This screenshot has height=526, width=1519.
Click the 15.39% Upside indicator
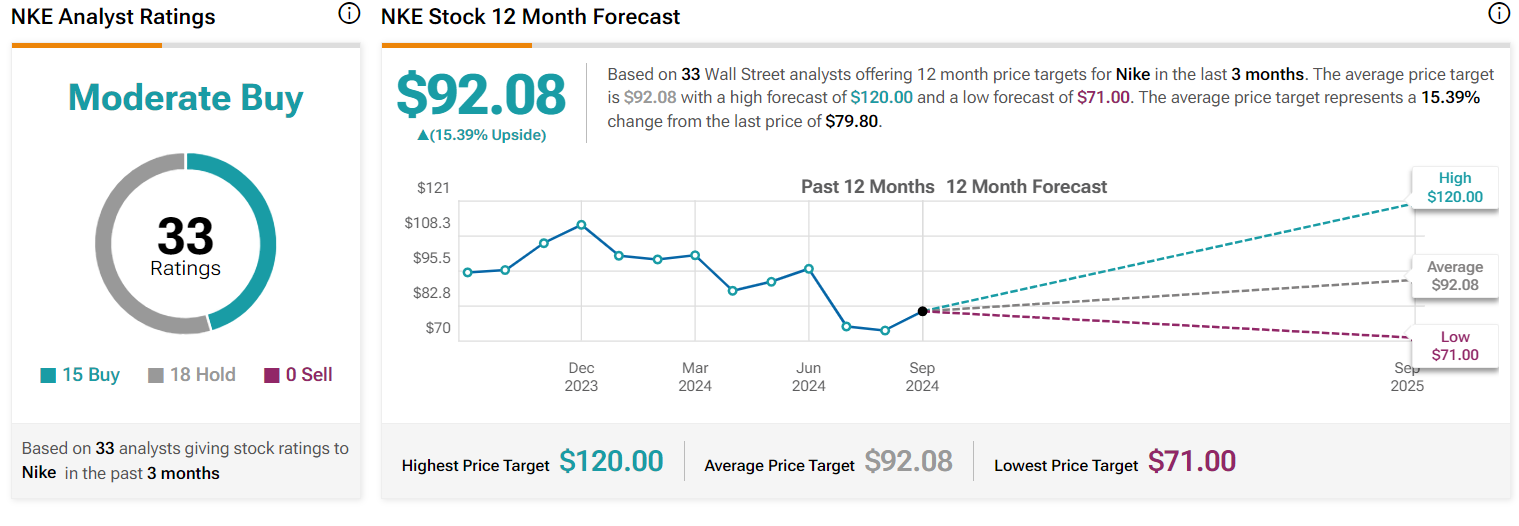click(x=481, y=135)
